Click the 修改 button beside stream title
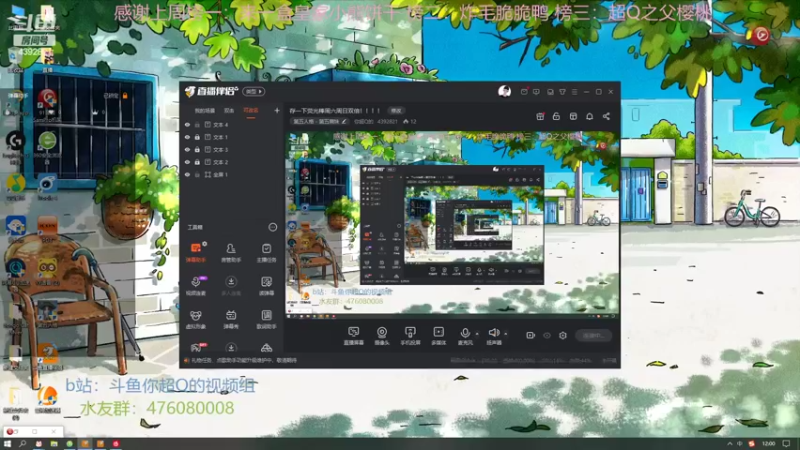The height and width of the screenshot is (450, 800). point(396,111)
